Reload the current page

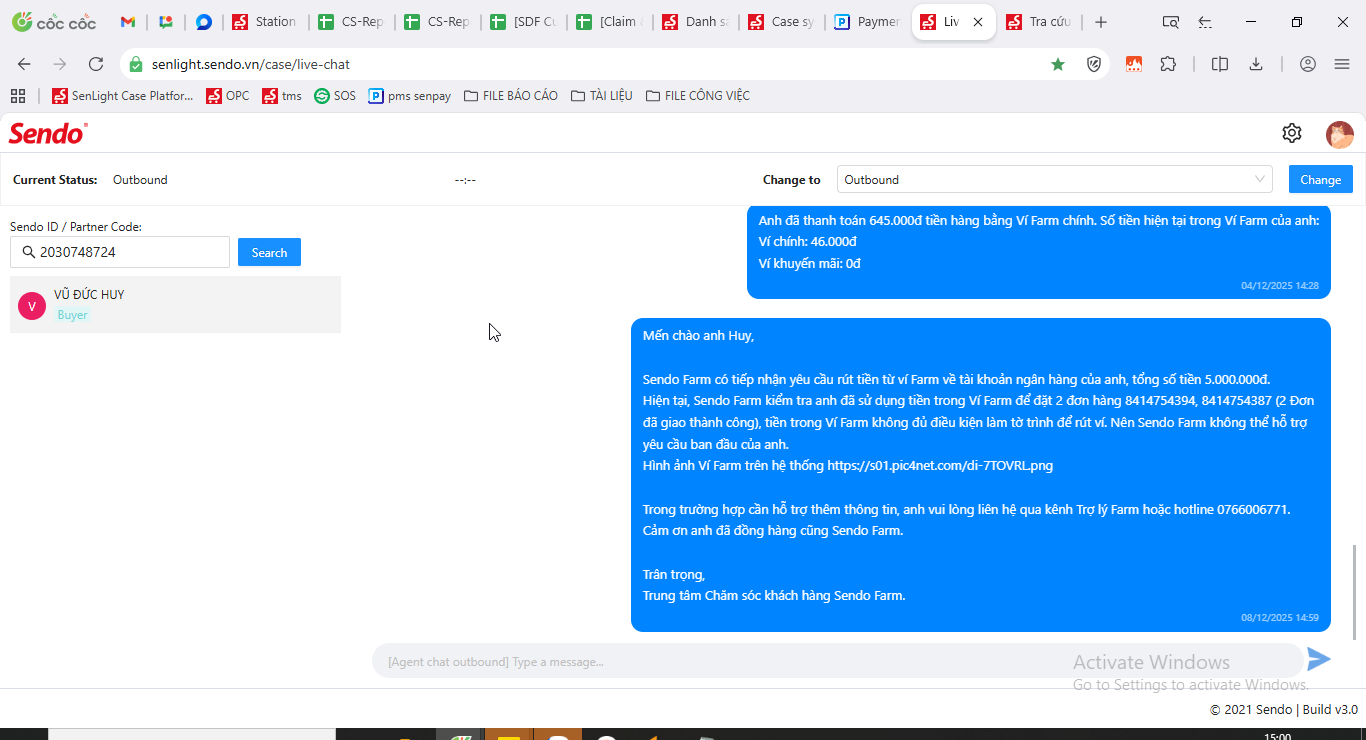(96, 64)
